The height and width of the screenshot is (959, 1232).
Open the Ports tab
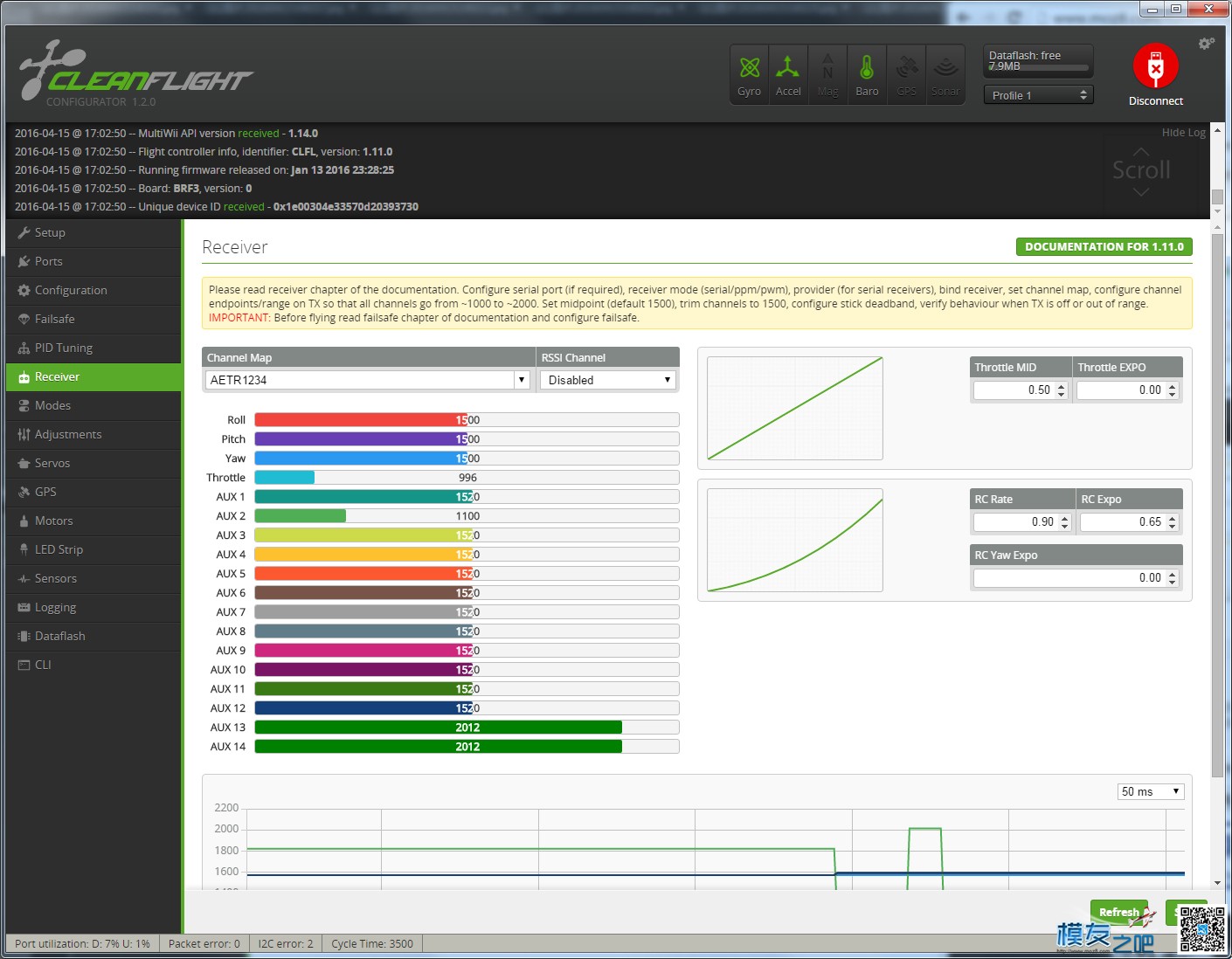pyautogui.click(x=93, y=261)
